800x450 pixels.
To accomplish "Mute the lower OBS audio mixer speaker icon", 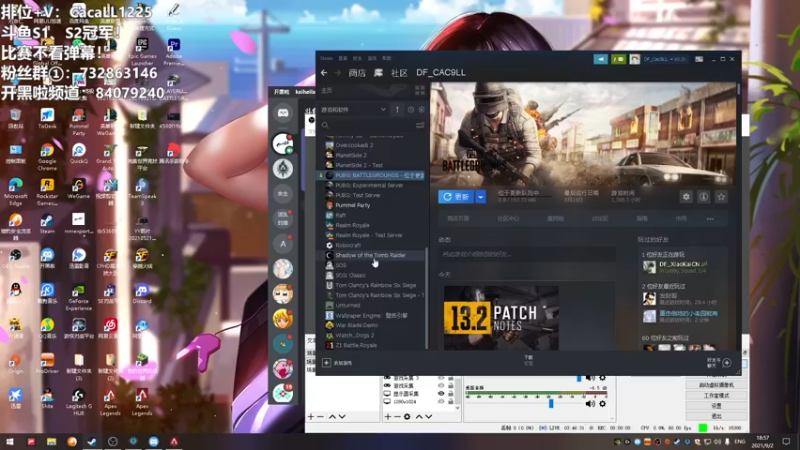I will pos(590,404).
